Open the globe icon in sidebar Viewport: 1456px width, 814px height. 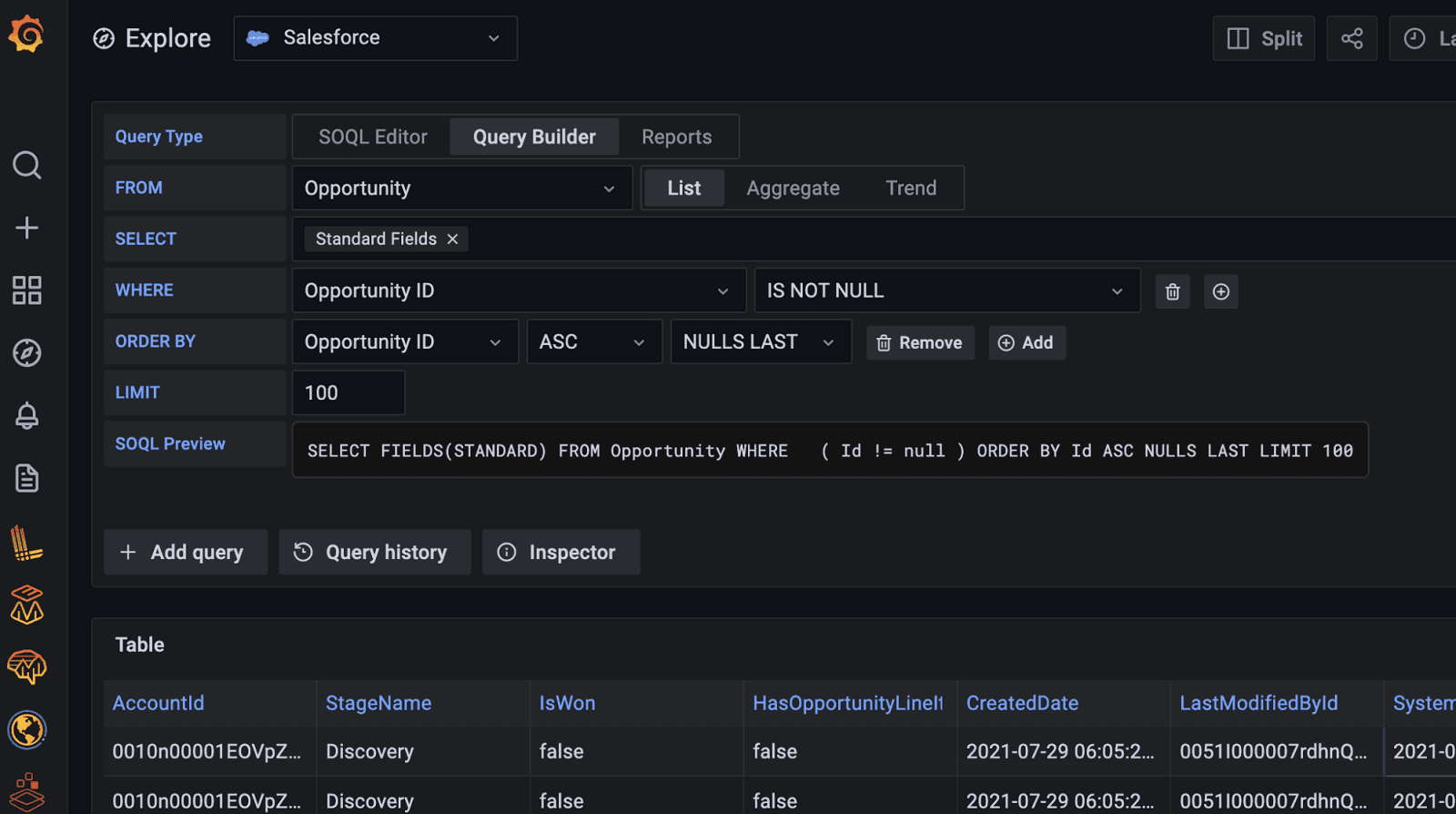tap(27, 729)
